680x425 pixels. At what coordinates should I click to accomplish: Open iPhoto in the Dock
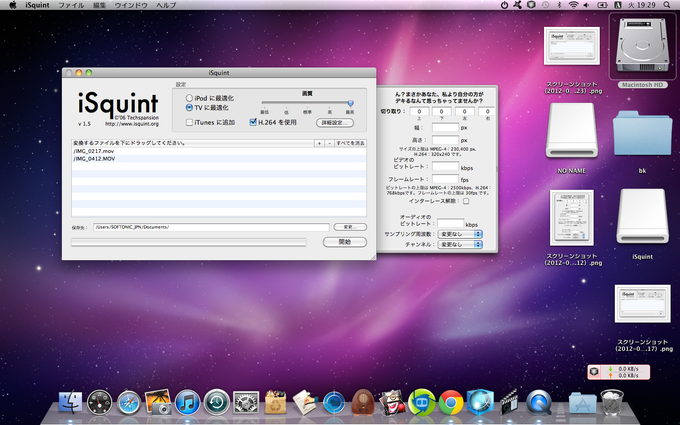pos(158,402)
